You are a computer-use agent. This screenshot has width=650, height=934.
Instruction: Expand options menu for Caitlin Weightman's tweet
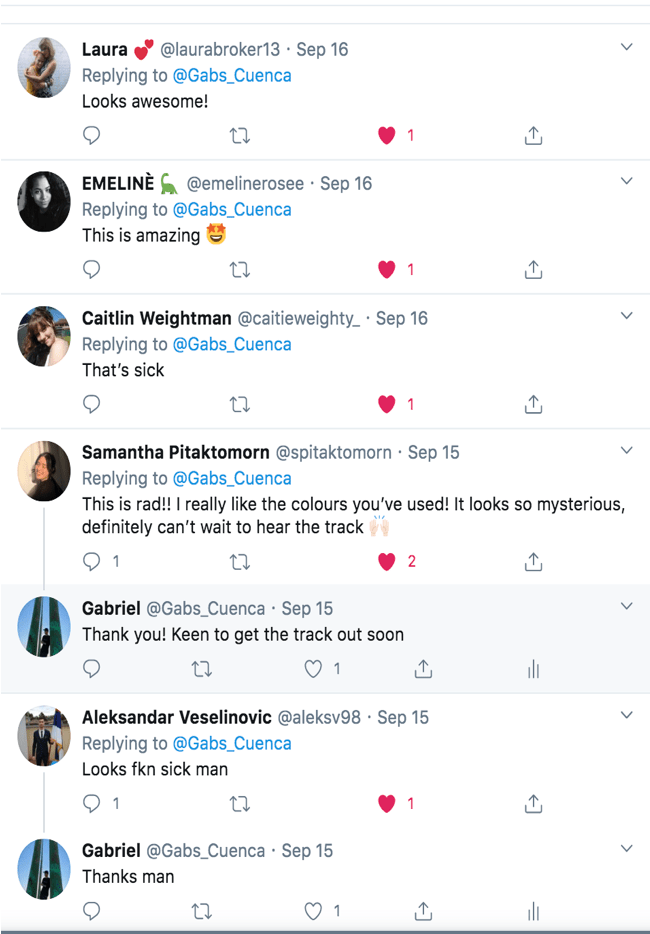(627, 316)
